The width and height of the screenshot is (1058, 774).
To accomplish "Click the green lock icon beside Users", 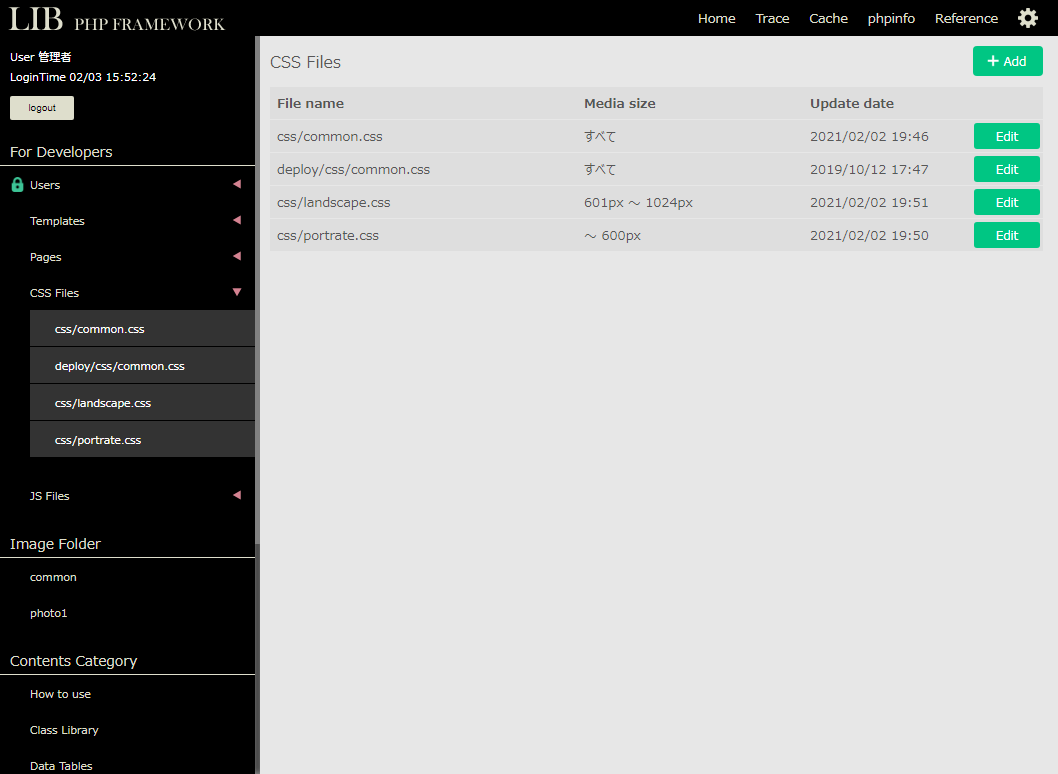I will click(x=17, y=185).
